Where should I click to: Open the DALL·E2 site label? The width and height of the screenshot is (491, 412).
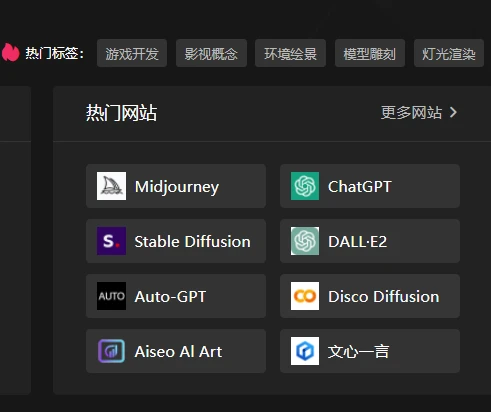click(x=358, y=241)
